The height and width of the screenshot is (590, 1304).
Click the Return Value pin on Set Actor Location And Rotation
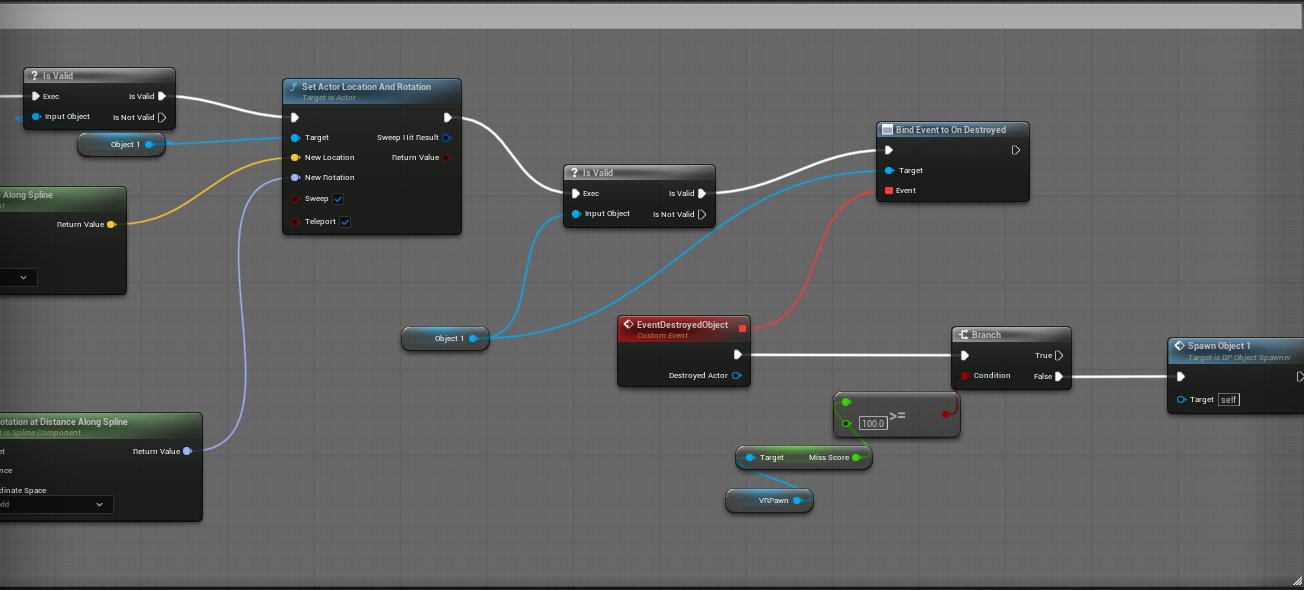447,158
